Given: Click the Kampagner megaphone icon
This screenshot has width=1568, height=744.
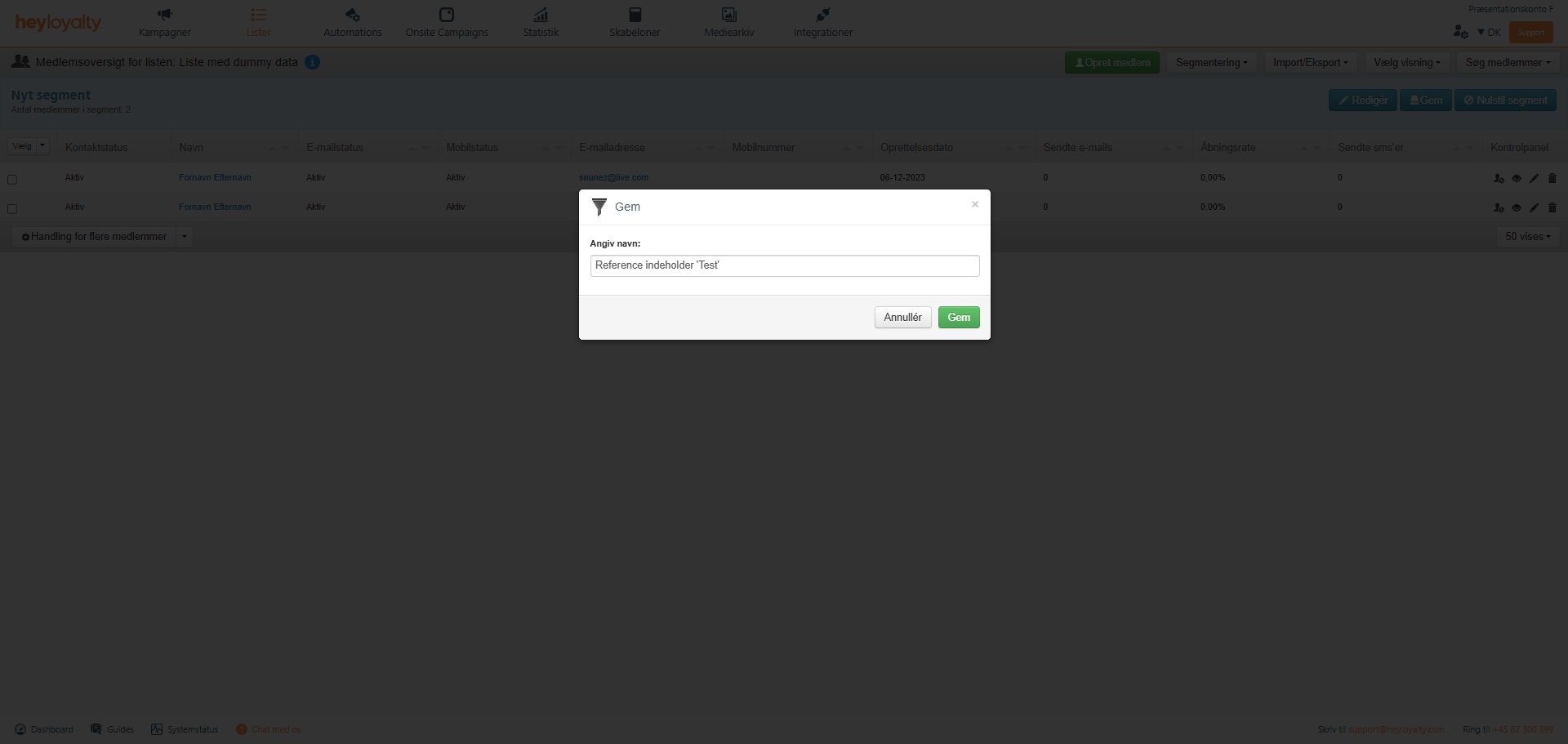Looking at the screenshot, I should (x=164, y=15).
